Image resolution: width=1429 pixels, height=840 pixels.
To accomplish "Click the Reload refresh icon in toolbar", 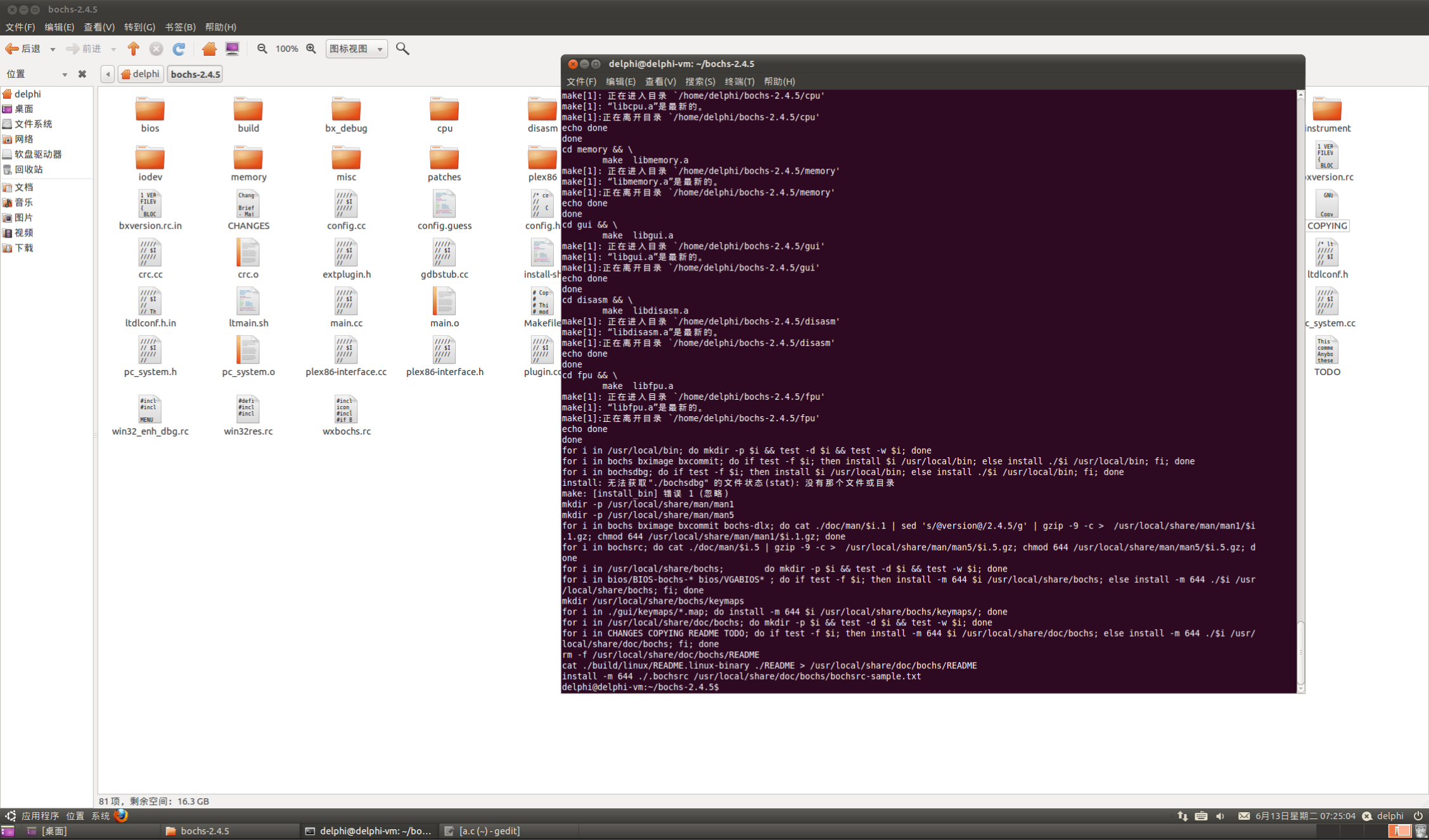I will click(179, 49).
